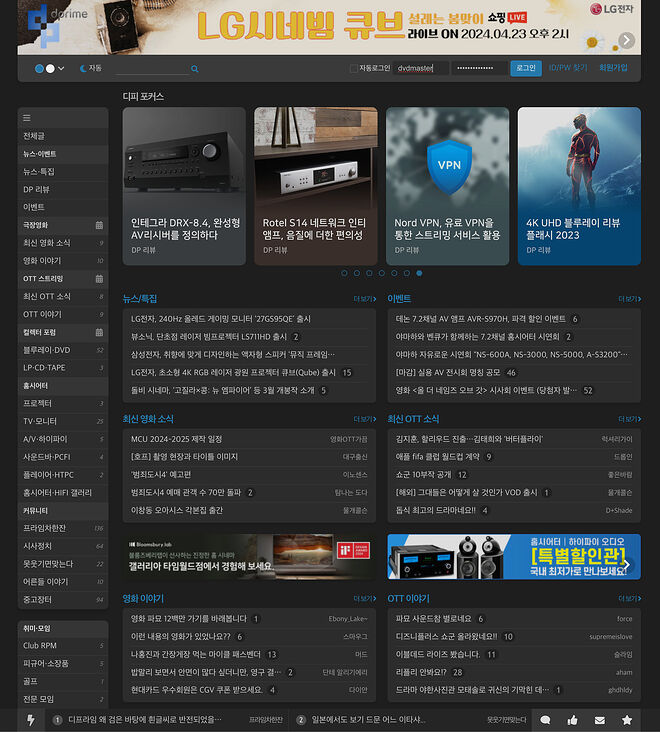Open trending post number 1 in bottom bar

point(145,720)
